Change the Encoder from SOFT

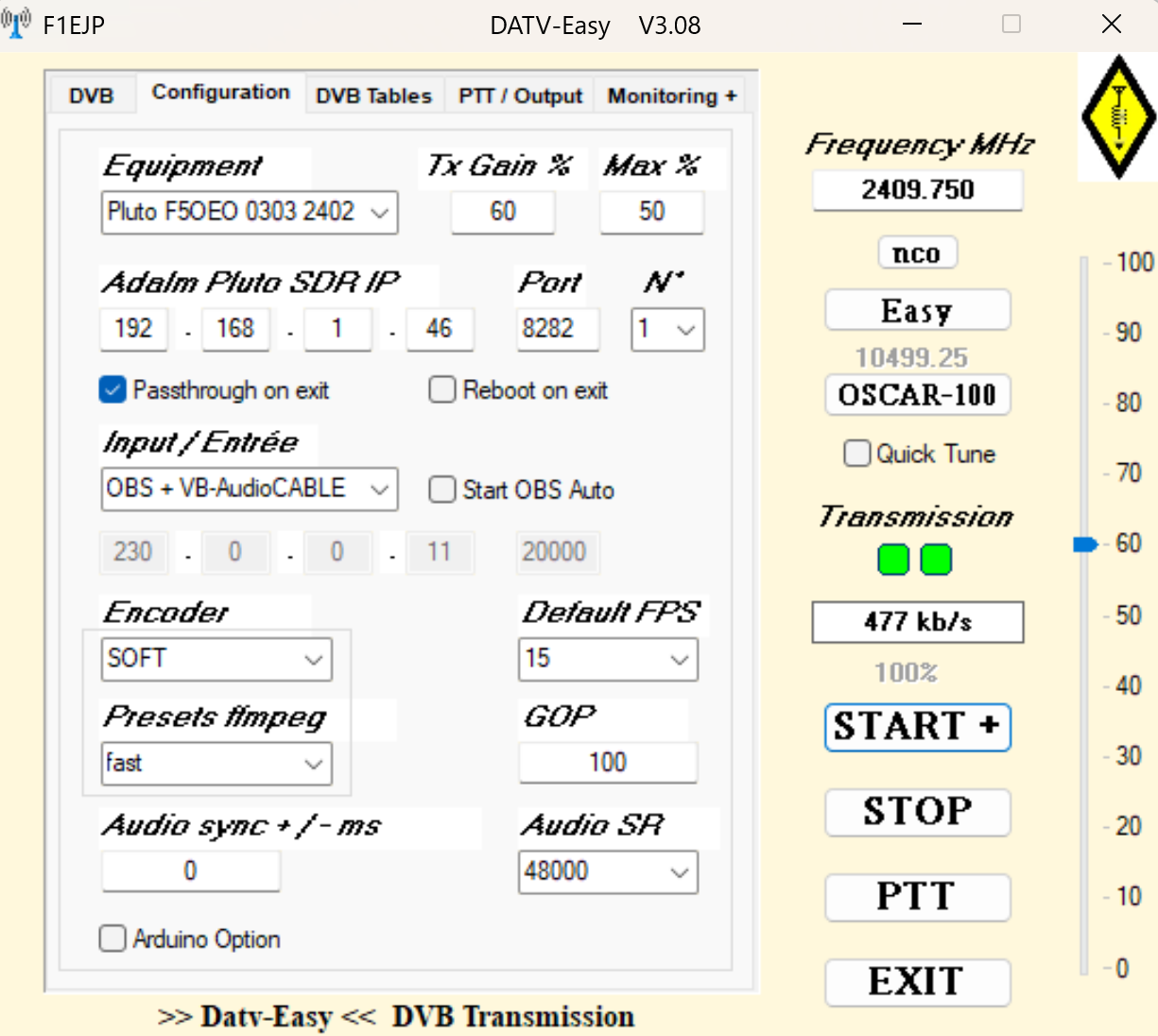coord(314,659)
